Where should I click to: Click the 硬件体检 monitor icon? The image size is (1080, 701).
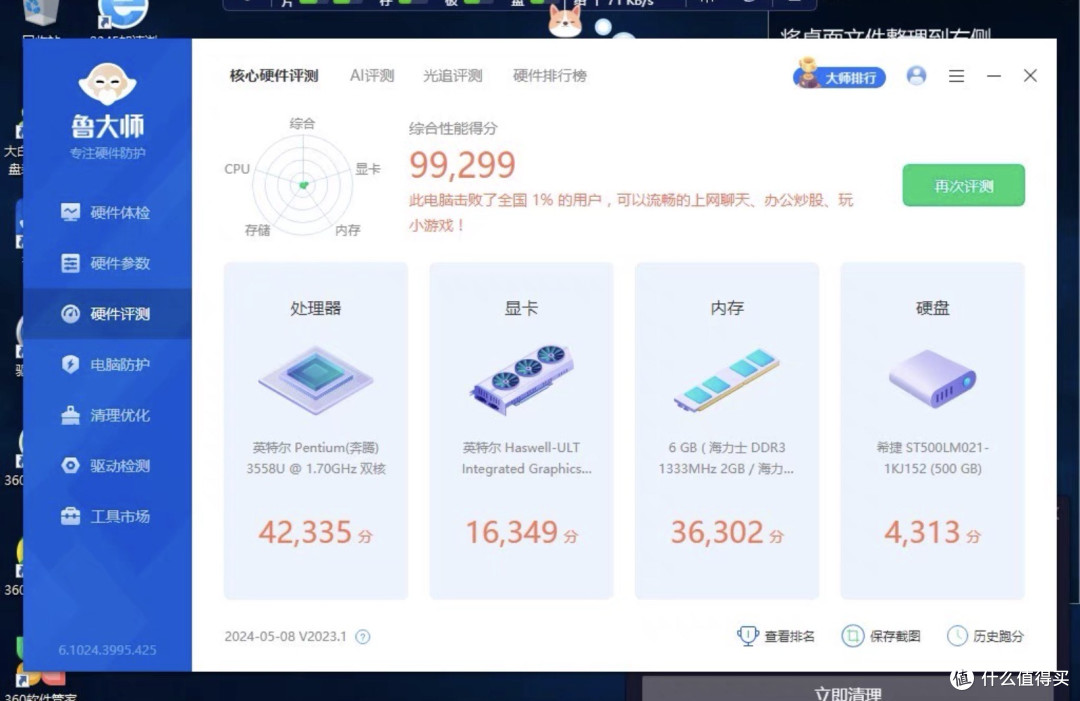(x=70, y=212)
